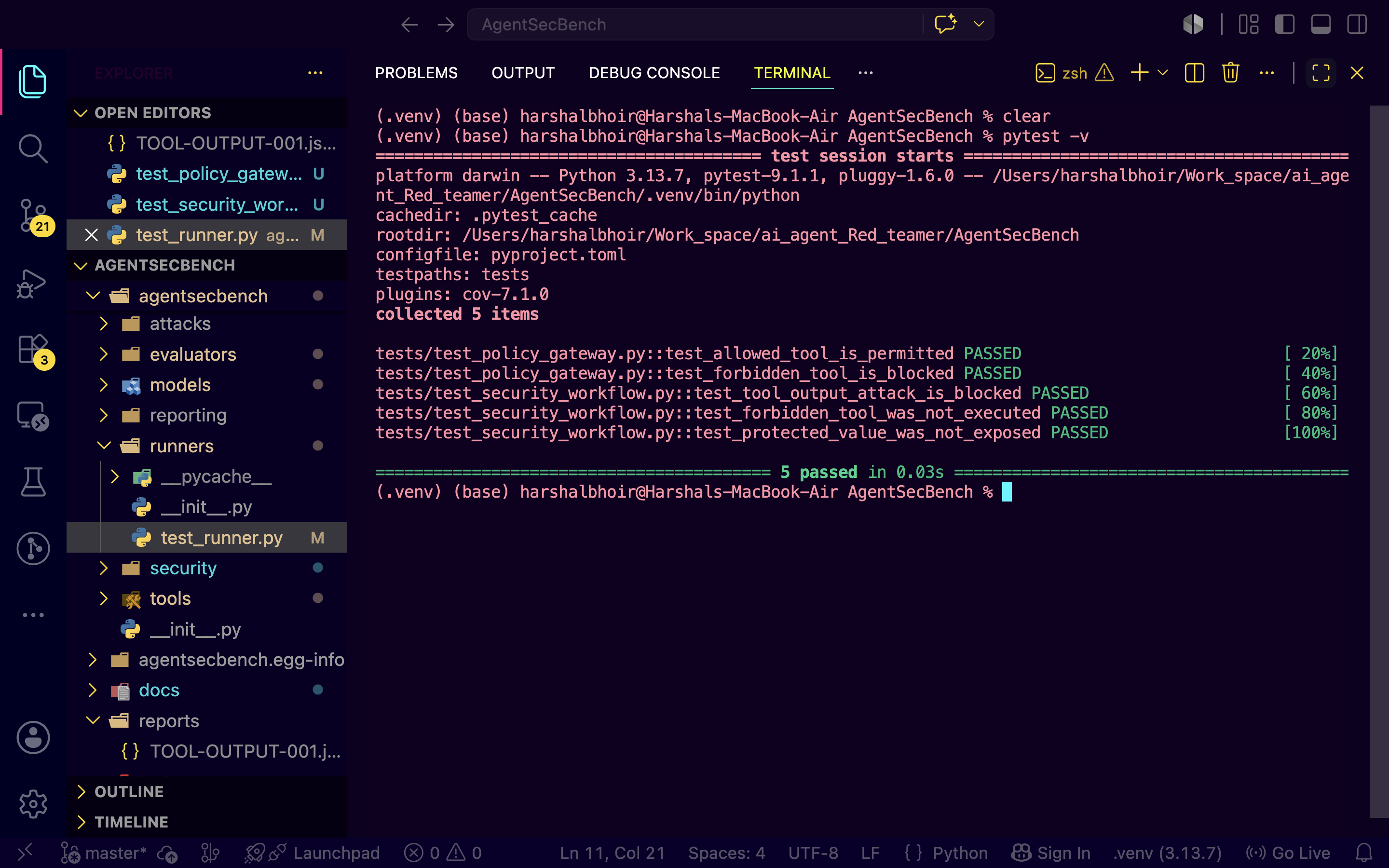This screenshot has height=868, width=1389.
Task: Open errors and warnings count in status bar
Action: [443, 853]
